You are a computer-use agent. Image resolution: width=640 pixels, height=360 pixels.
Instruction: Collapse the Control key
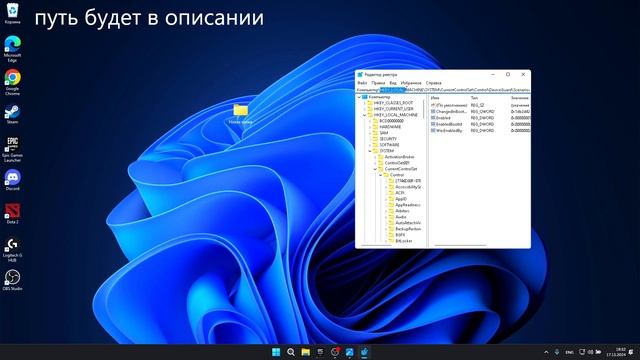pos(380,175)
